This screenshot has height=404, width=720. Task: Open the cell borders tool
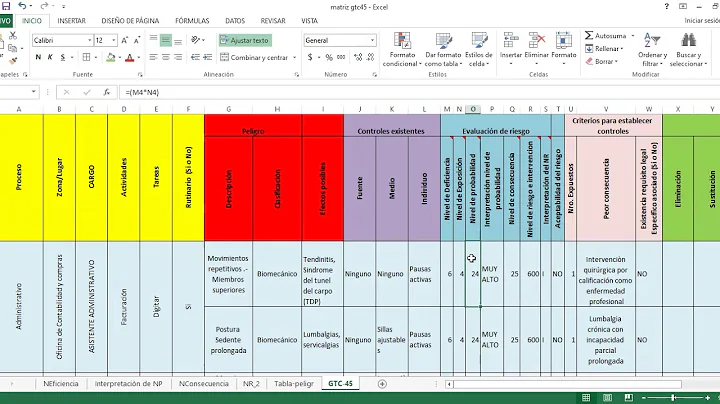(x=86, y=57)
